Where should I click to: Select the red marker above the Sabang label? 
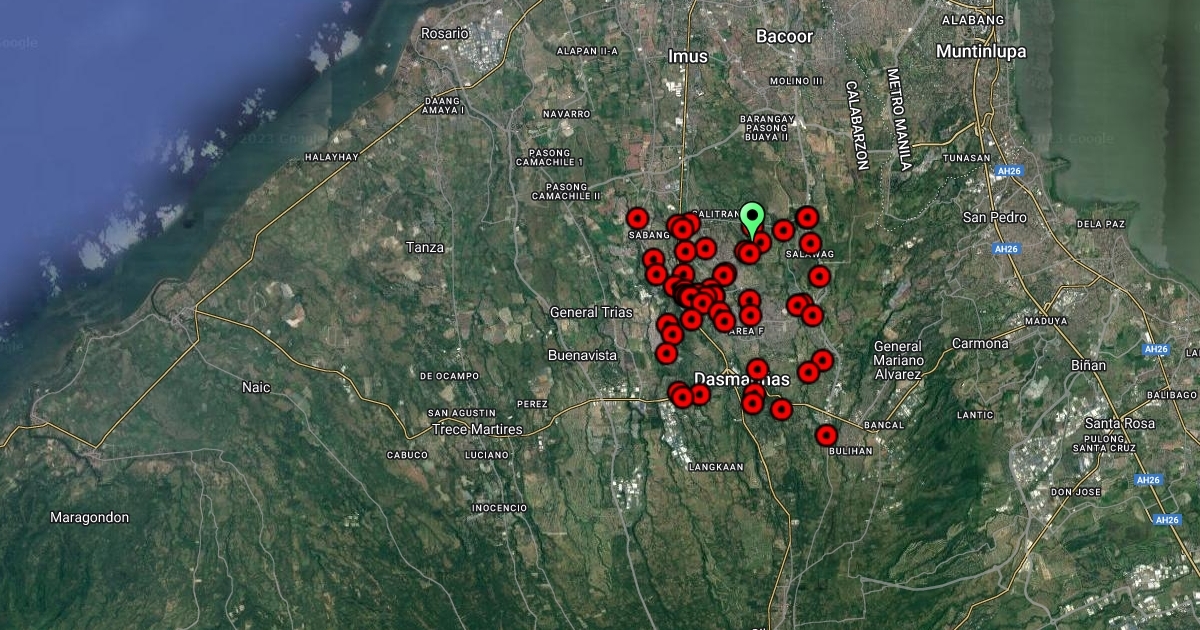pyautogui.click(x=637, y=217)
